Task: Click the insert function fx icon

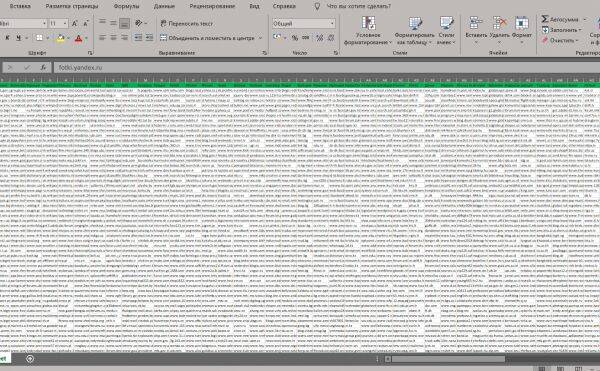Action: pos(43,67)
